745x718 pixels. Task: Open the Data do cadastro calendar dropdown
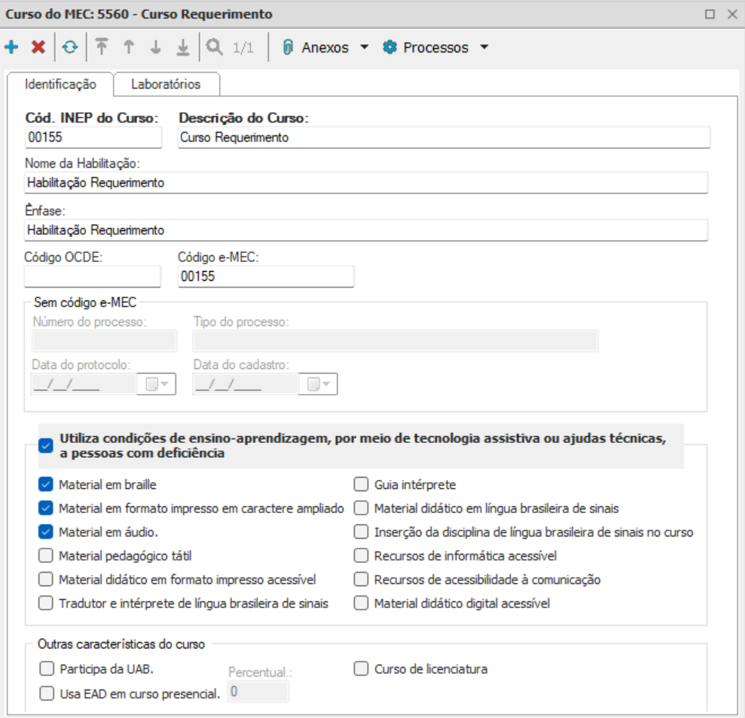click(x=318, y=384)
